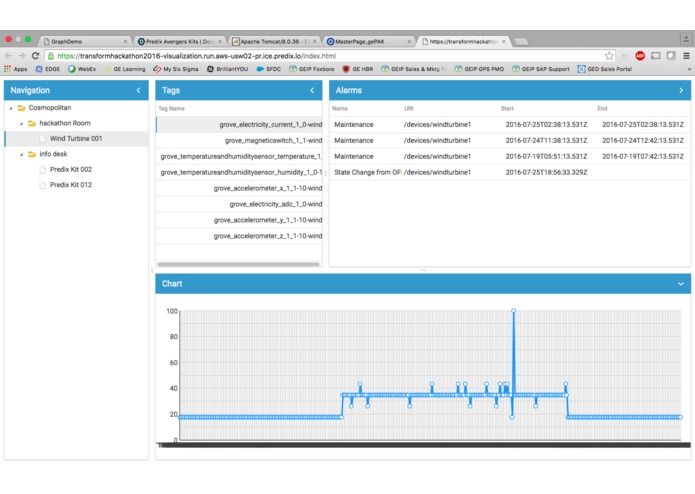Select Maintenance alarm starting 2016-07-24T11:38
695x494 pixels.
coord(510,141)
